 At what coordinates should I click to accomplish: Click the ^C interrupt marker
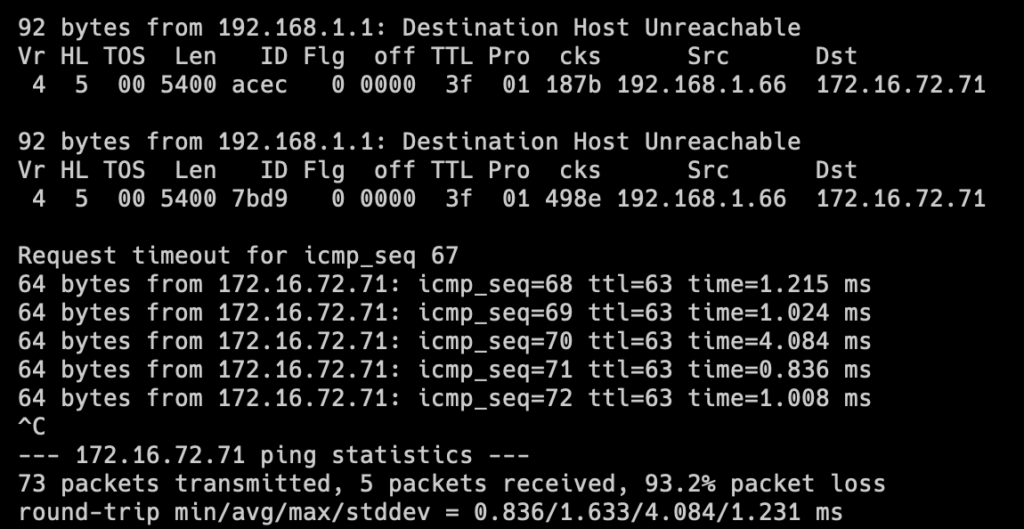coord(31,427)
